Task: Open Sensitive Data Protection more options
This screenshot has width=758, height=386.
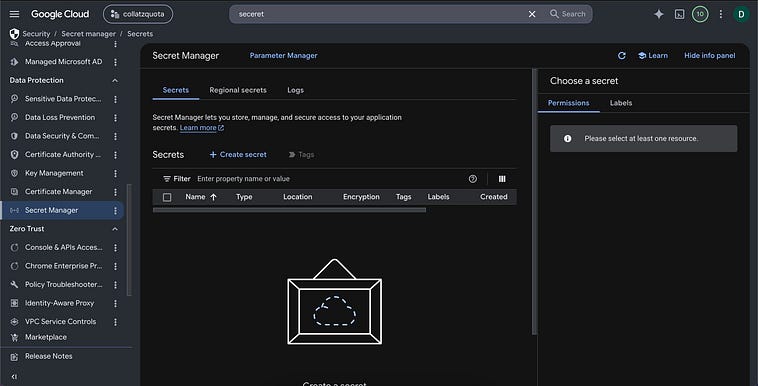Action: pos(115,99)
